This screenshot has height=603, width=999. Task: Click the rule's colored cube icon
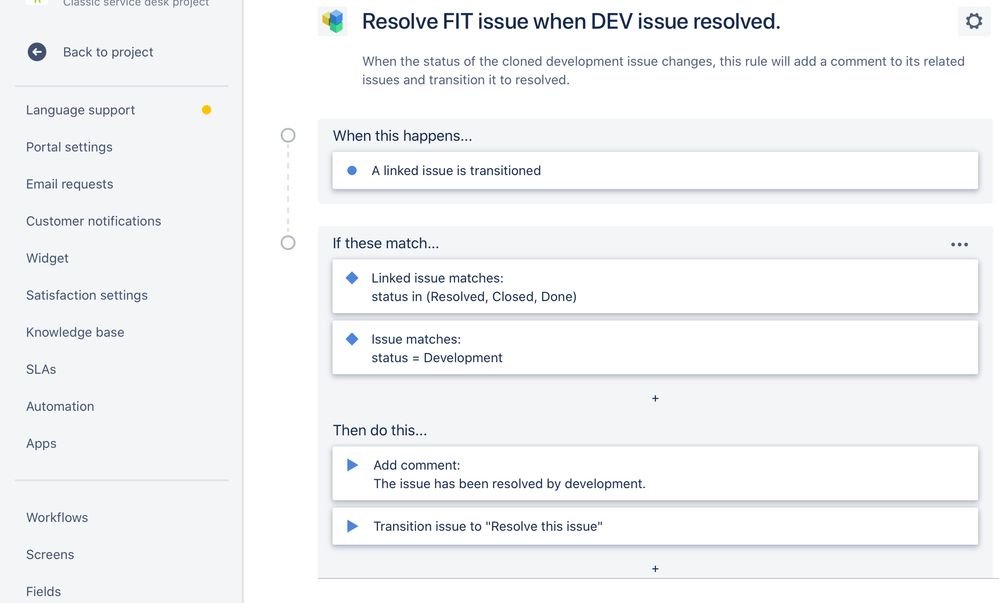click(333, 21)
